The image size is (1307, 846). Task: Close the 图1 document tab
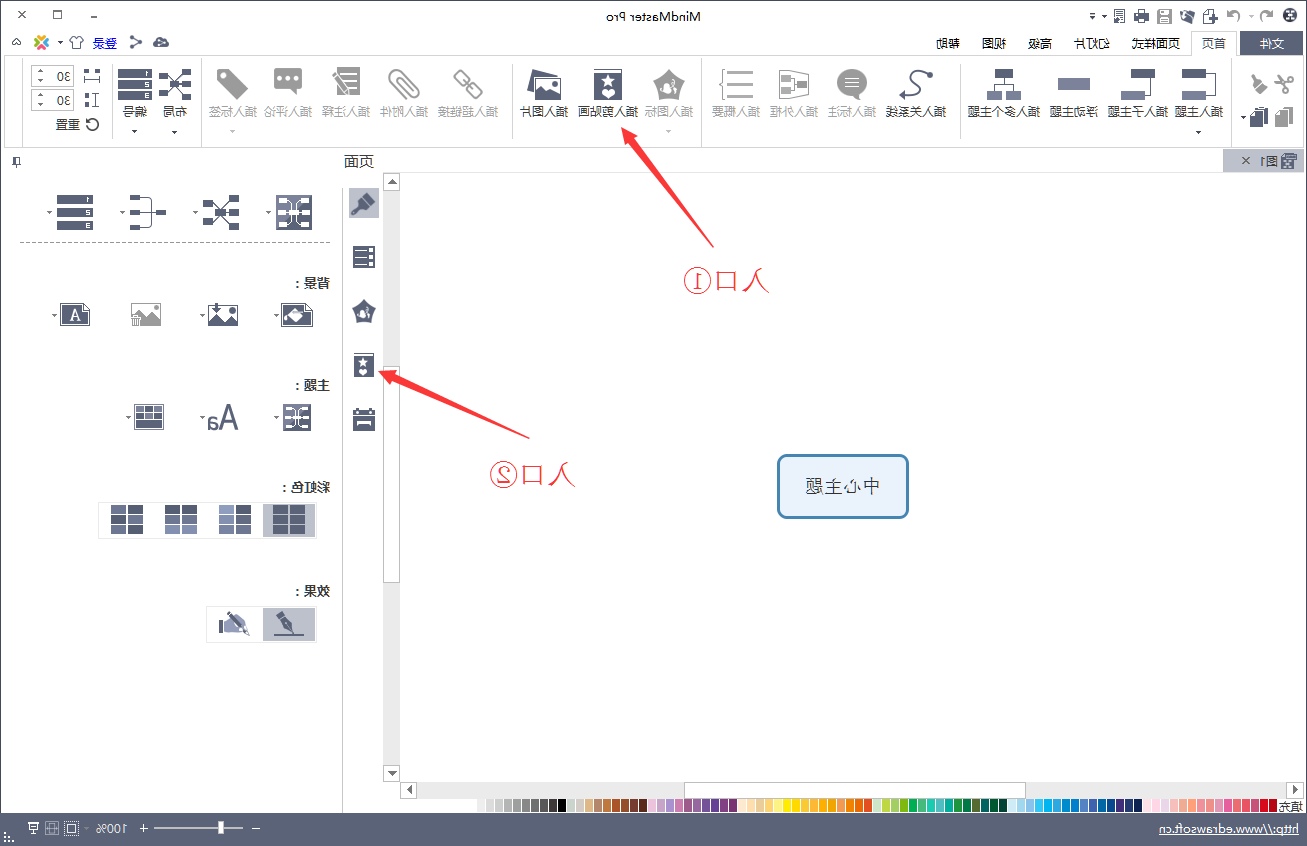point(1246,161)
